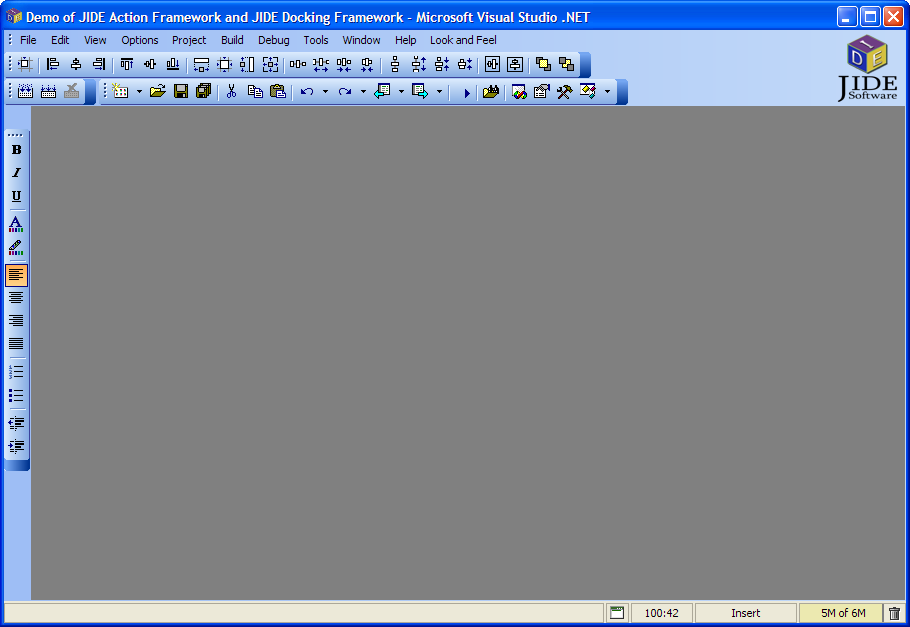The height and width of the screenshot is (627, 910).
Task: Click Remove Vertical Spacing icon
Action: [465, 64]
